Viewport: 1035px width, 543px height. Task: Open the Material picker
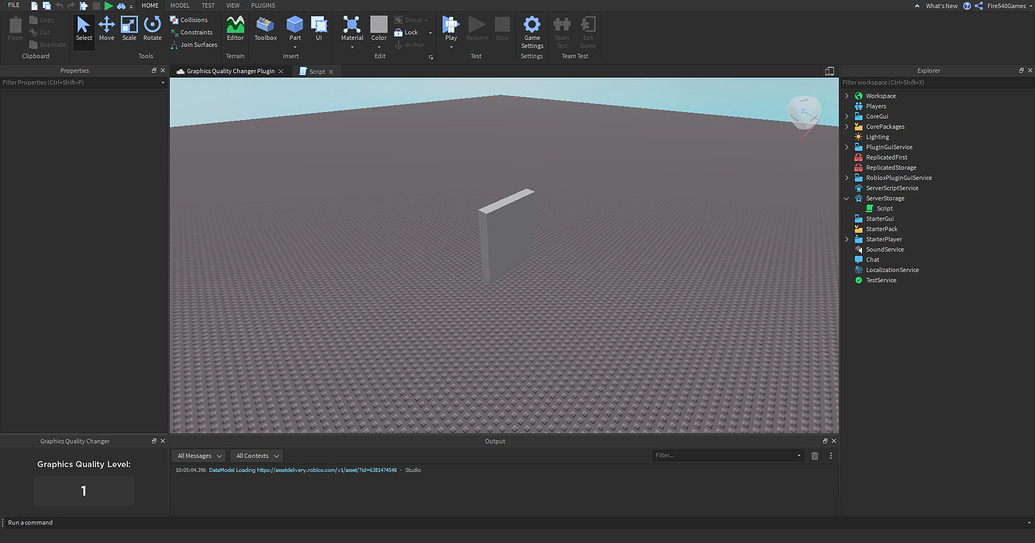(x=352, y=29)
